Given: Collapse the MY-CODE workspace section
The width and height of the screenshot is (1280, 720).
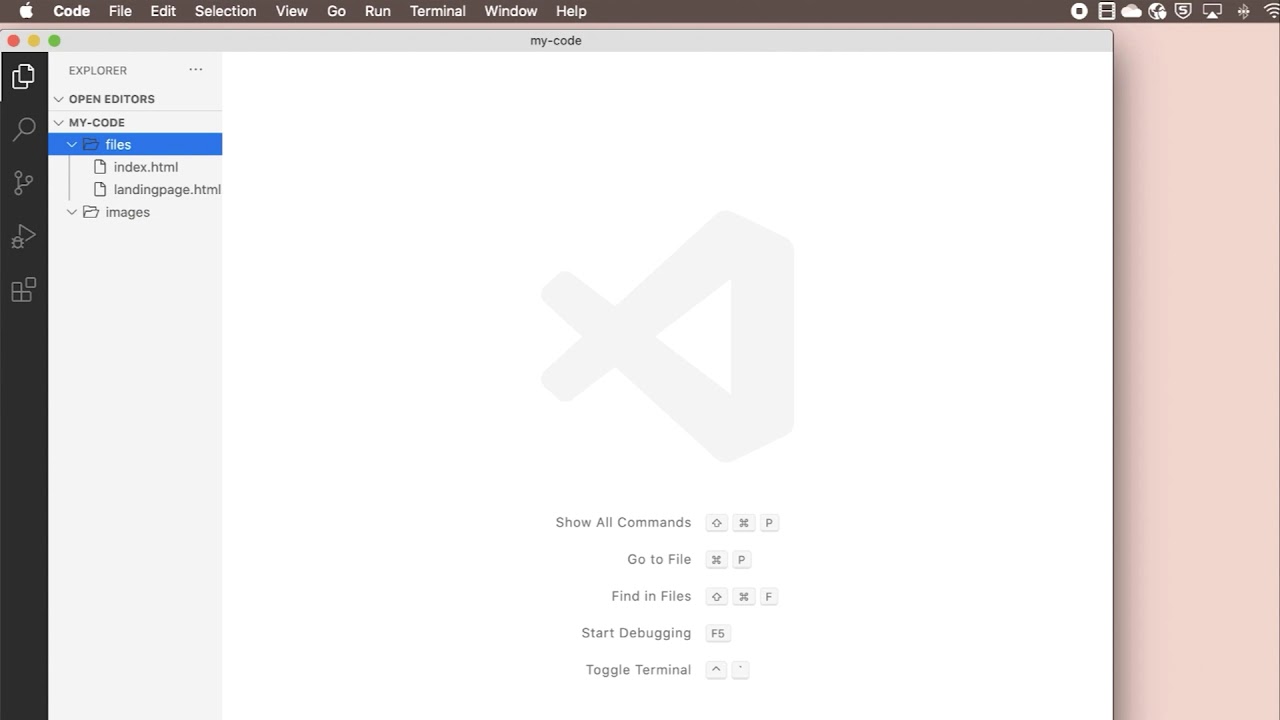Looking at the screenshot, I should [59, 122].
